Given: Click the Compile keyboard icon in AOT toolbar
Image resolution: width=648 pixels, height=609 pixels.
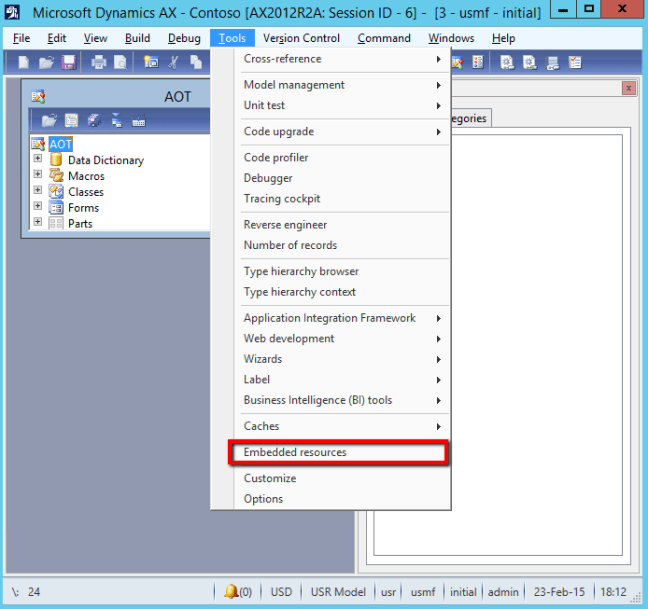Looking at the screenshot, I should [138, 121].
